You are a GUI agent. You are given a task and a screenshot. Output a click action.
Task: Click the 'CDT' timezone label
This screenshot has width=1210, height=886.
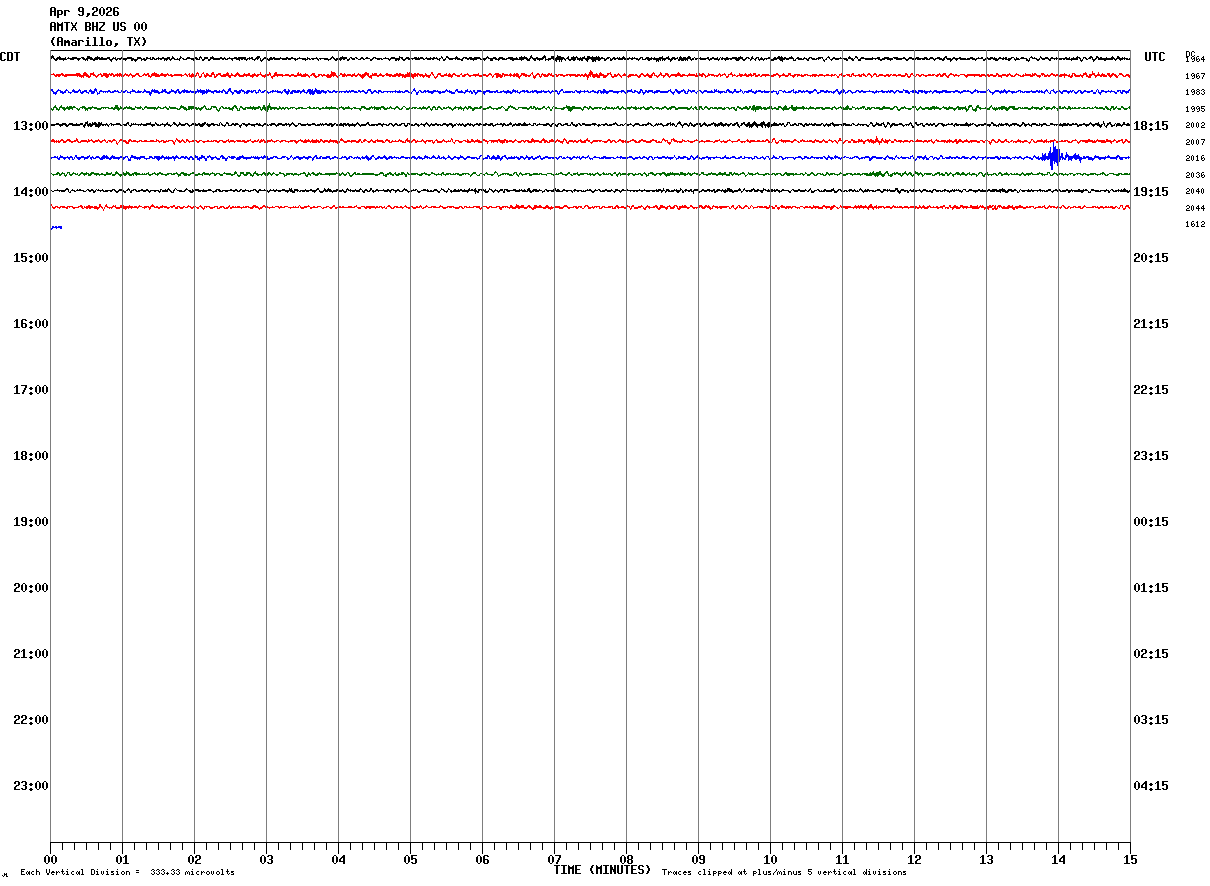tap(10, 57)
